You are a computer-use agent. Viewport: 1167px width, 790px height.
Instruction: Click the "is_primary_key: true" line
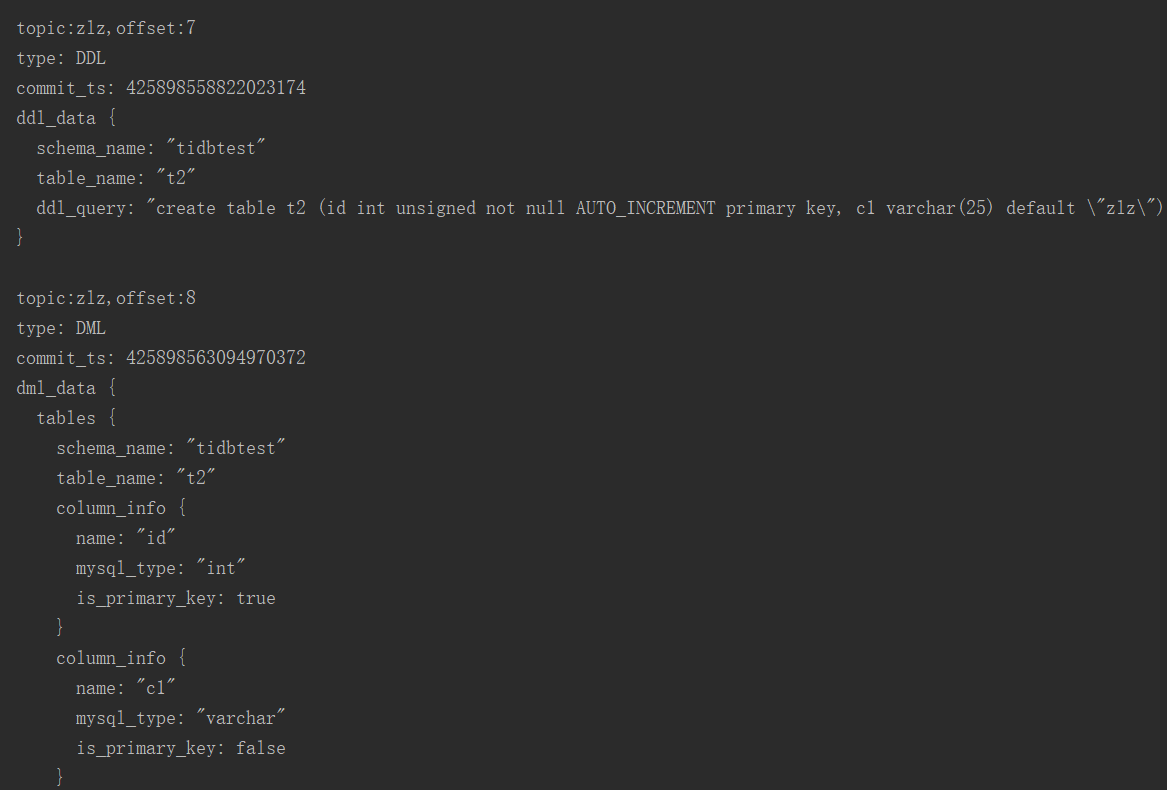coord(176,598)
